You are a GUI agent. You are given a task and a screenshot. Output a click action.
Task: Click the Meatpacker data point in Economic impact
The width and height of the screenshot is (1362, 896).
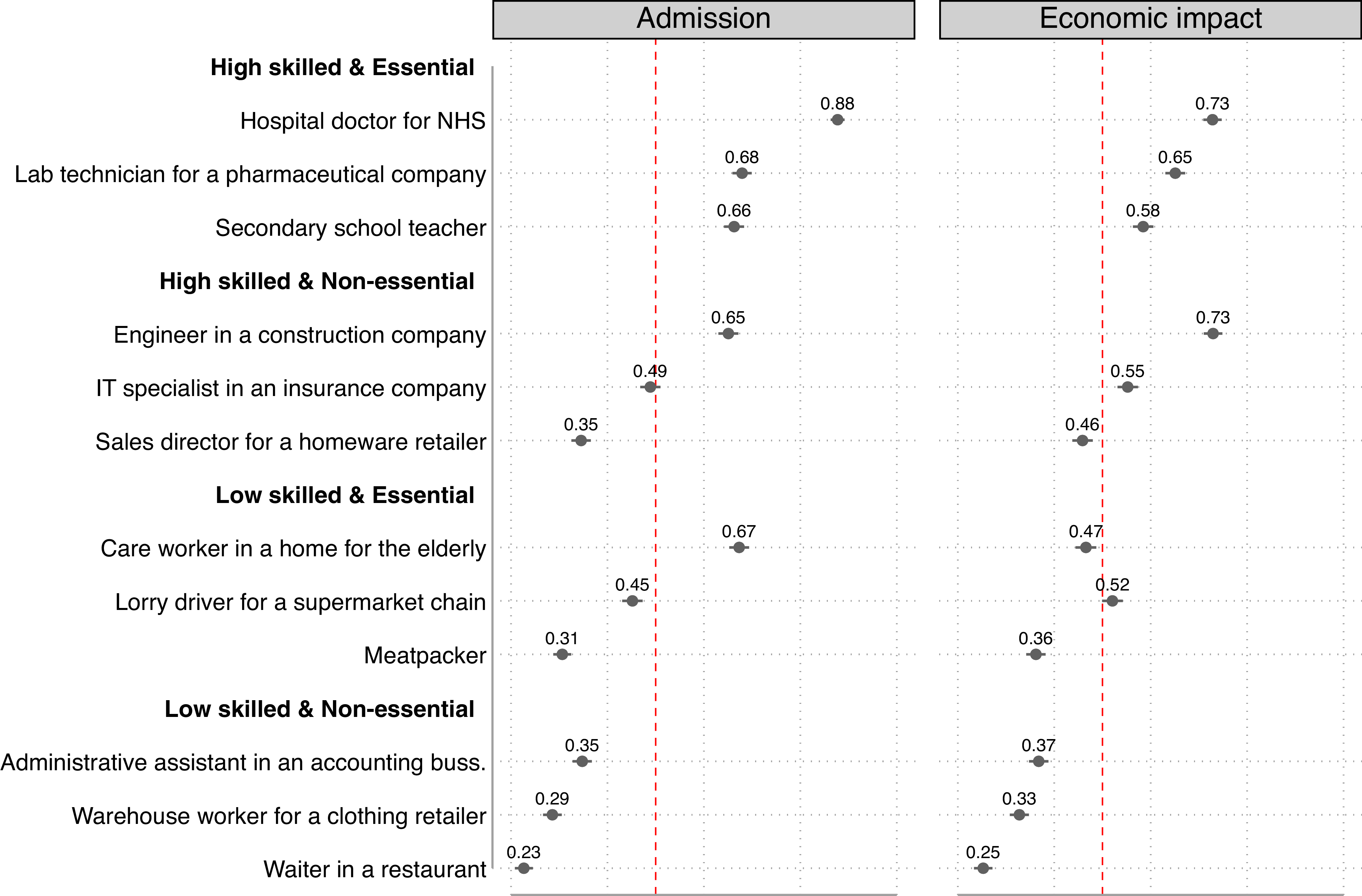click(1036, 654)
